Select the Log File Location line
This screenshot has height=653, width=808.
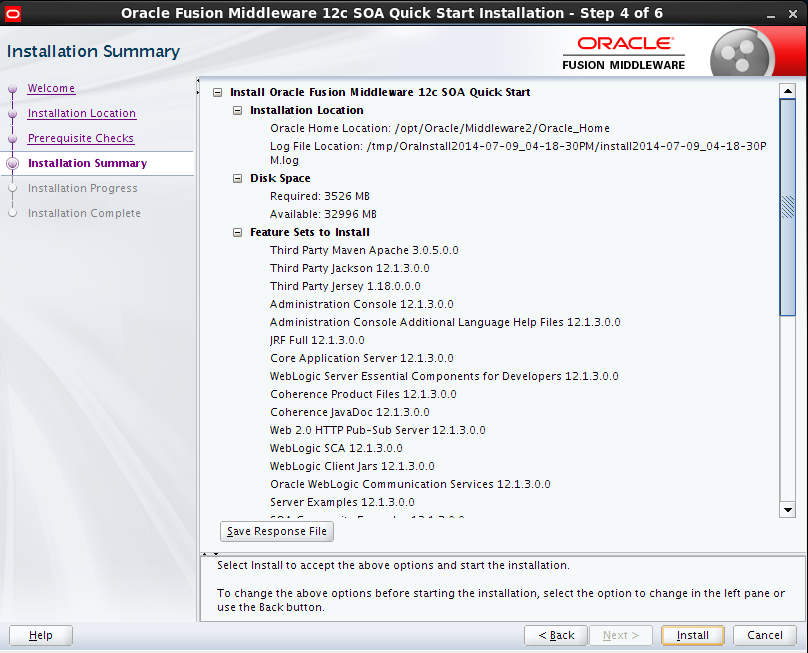(518, 153)
